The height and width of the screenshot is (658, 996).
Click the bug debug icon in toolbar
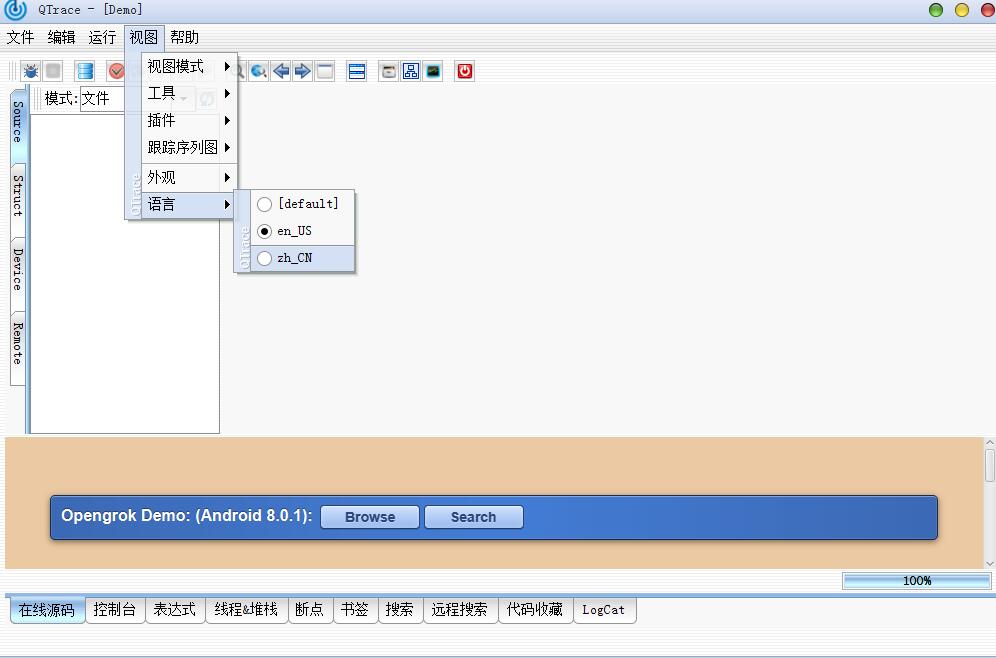pos(31,71)
